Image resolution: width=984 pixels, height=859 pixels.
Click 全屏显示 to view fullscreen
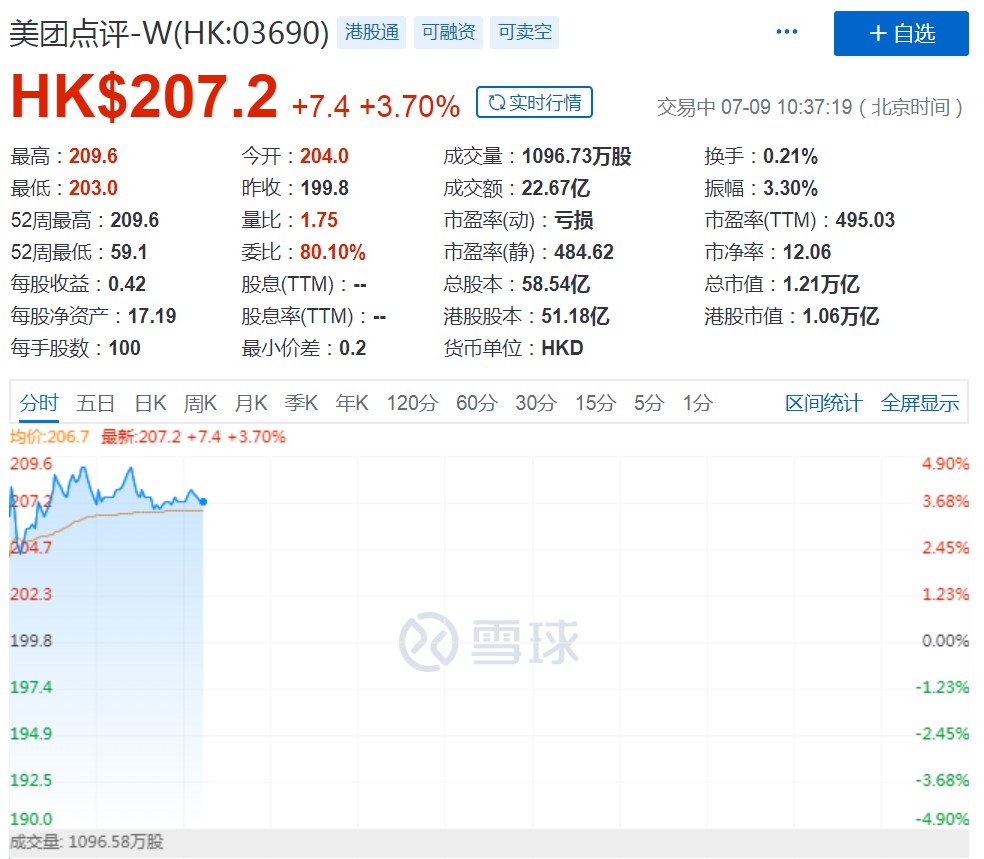click(919, 403)
